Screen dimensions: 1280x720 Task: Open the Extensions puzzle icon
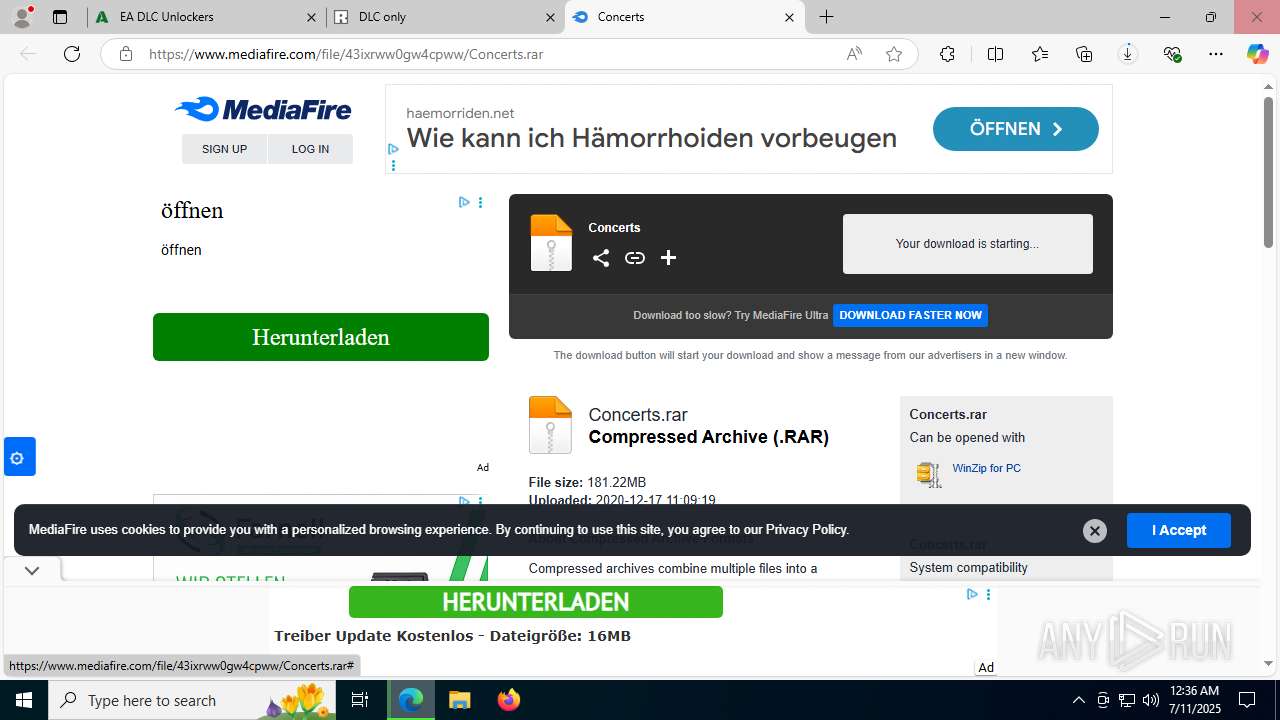pyautogui.click(x=947, y=54)
